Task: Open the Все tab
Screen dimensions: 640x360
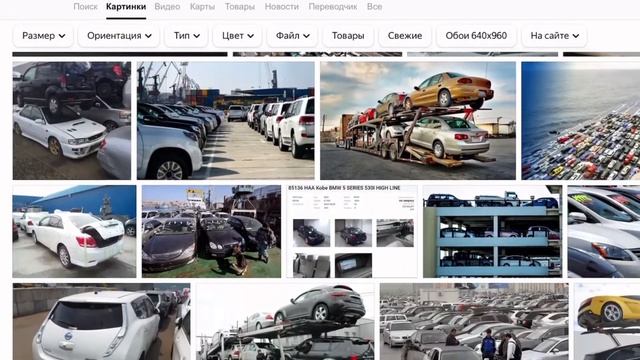Action: click(374, 7)
